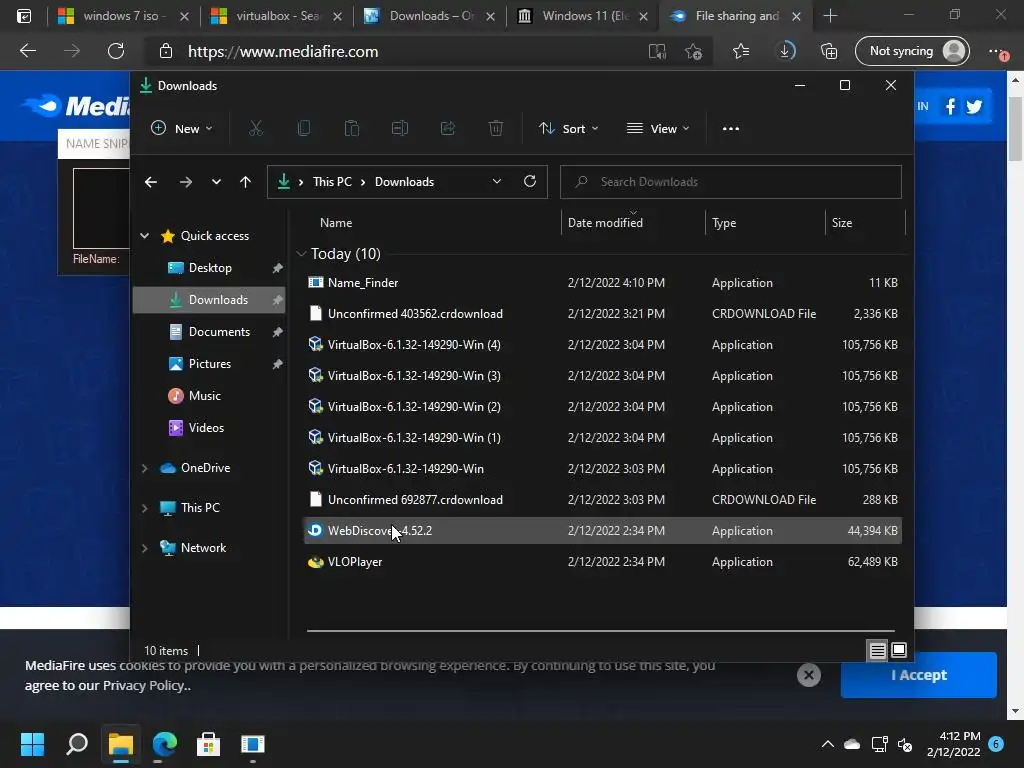1024x768 pixels.
Task: Sort by Date modified column header
Action: tap(605, 223)
